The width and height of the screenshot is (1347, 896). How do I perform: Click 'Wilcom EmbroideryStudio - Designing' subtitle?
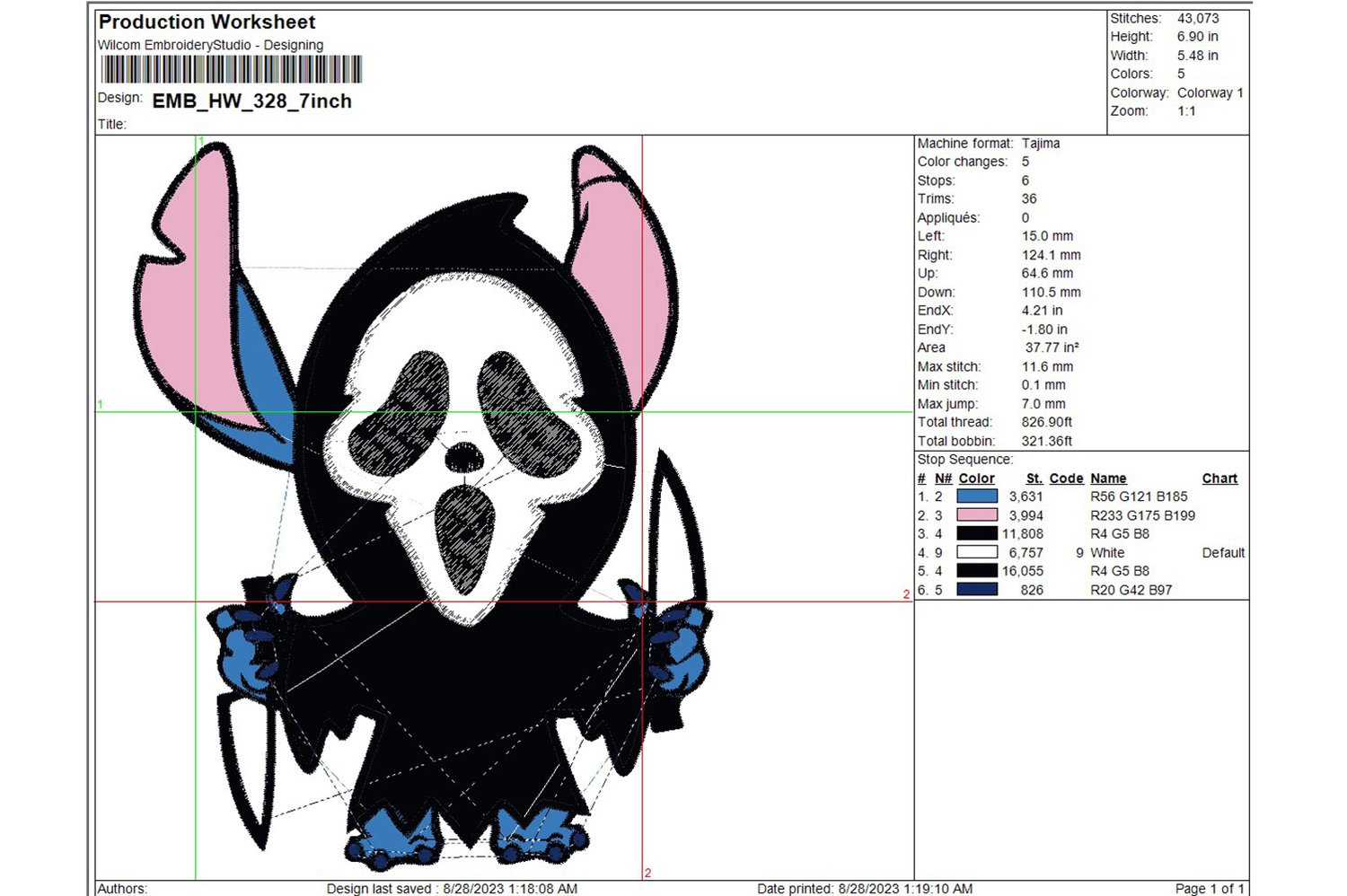(x=210, y=45)
